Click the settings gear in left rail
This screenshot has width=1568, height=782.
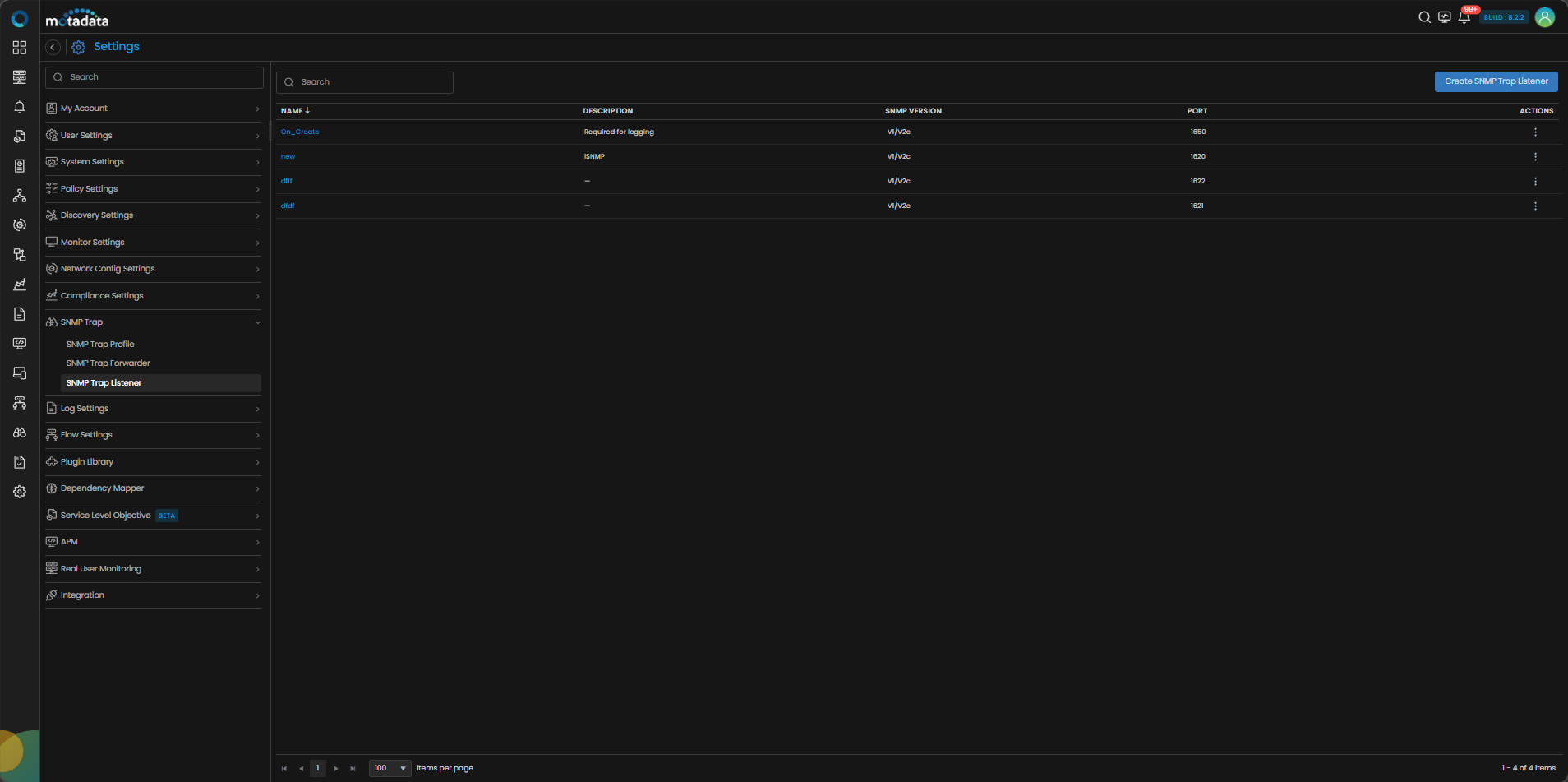coord(20,492)
